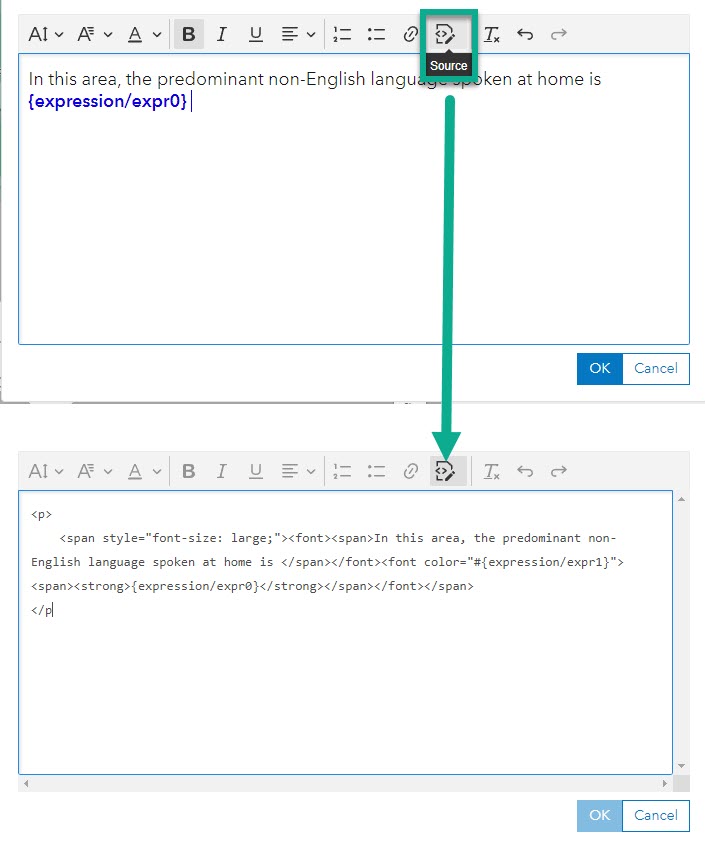The image size is (705, 842).
Task: Toggle active Source view in lower editor
Action: pos(448,471)
